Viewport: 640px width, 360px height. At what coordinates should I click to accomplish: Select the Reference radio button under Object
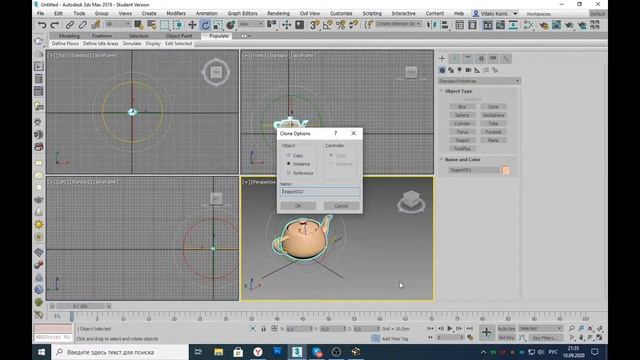289,173
